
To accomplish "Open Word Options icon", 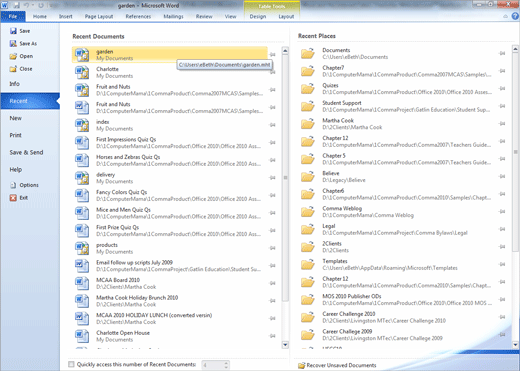I will click(x=13, y=185).
